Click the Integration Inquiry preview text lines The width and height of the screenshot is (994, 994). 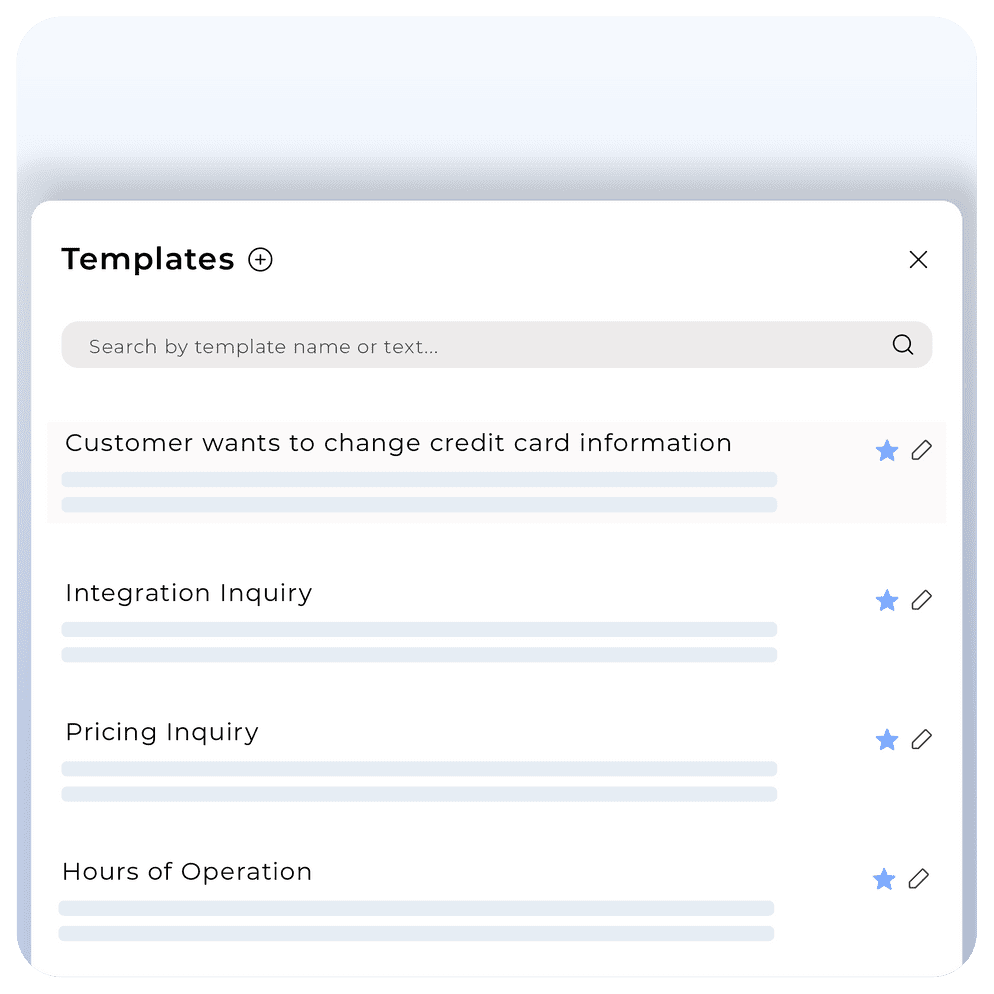point(419,642)
